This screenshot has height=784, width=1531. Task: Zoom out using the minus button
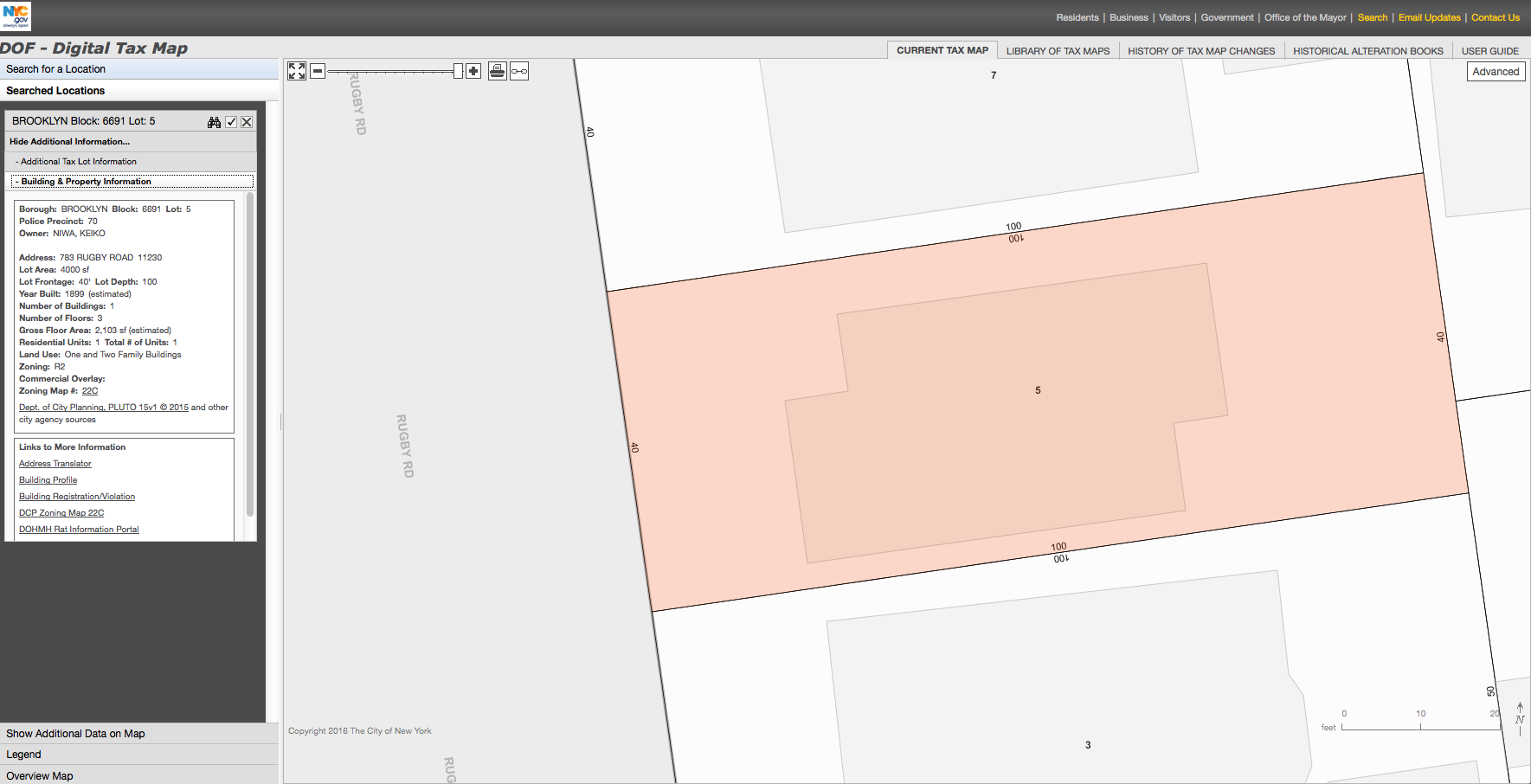click(318, 71)
